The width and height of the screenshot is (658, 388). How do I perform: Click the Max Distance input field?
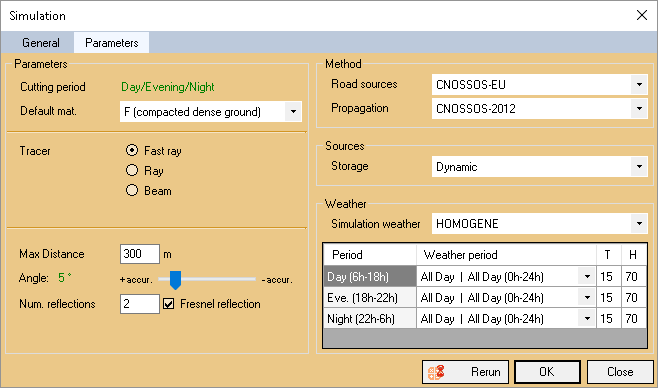click(x=140, y=254)
